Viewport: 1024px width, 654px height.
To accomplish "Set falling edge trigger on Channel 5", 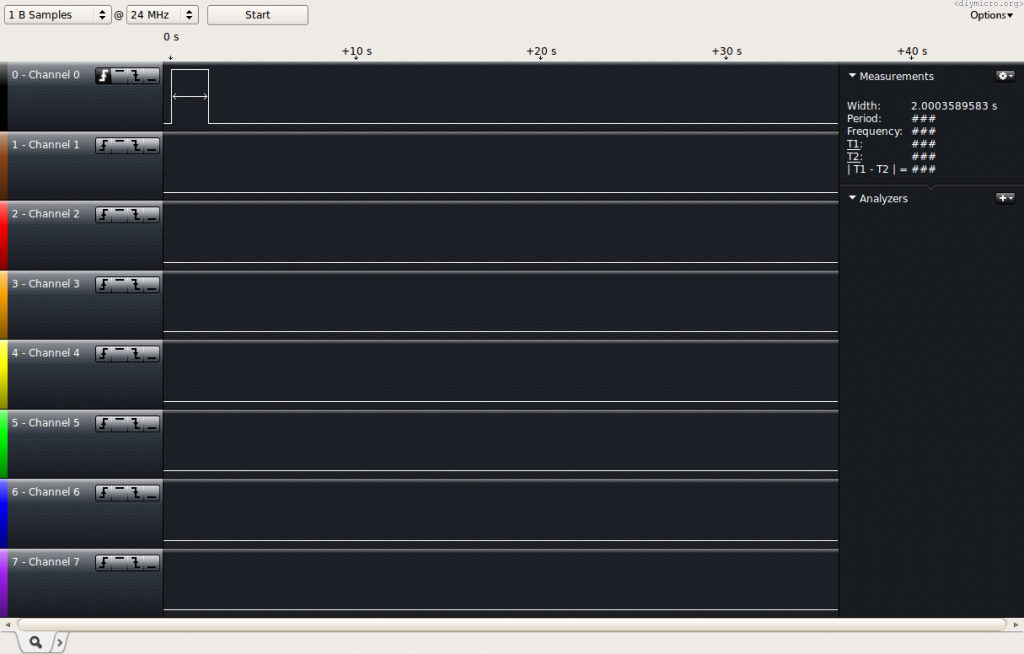I will (135, 424).
